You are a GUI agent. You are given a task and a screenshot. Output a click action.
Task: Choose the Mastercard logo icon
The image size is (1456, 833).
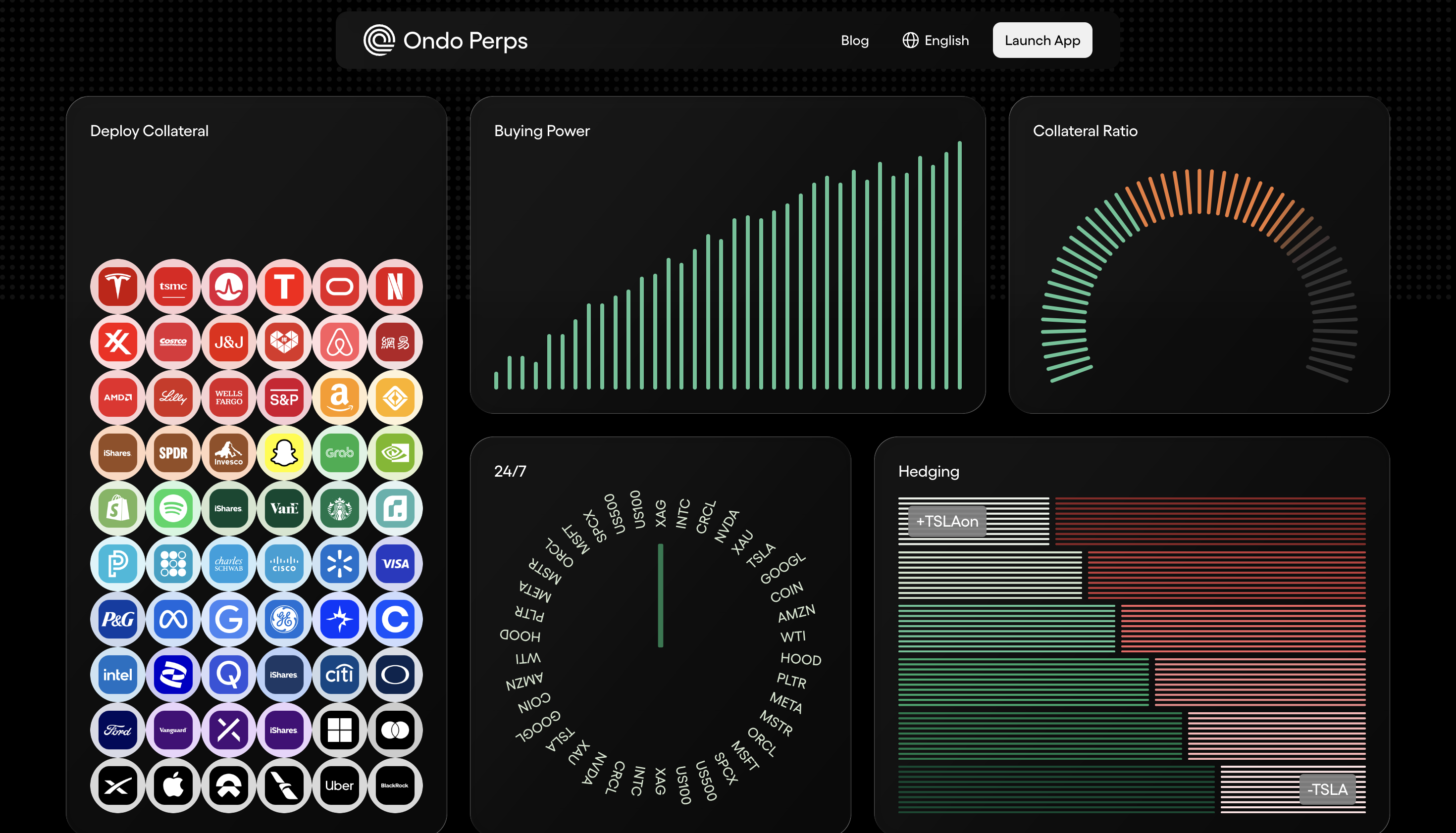(395, 730)
